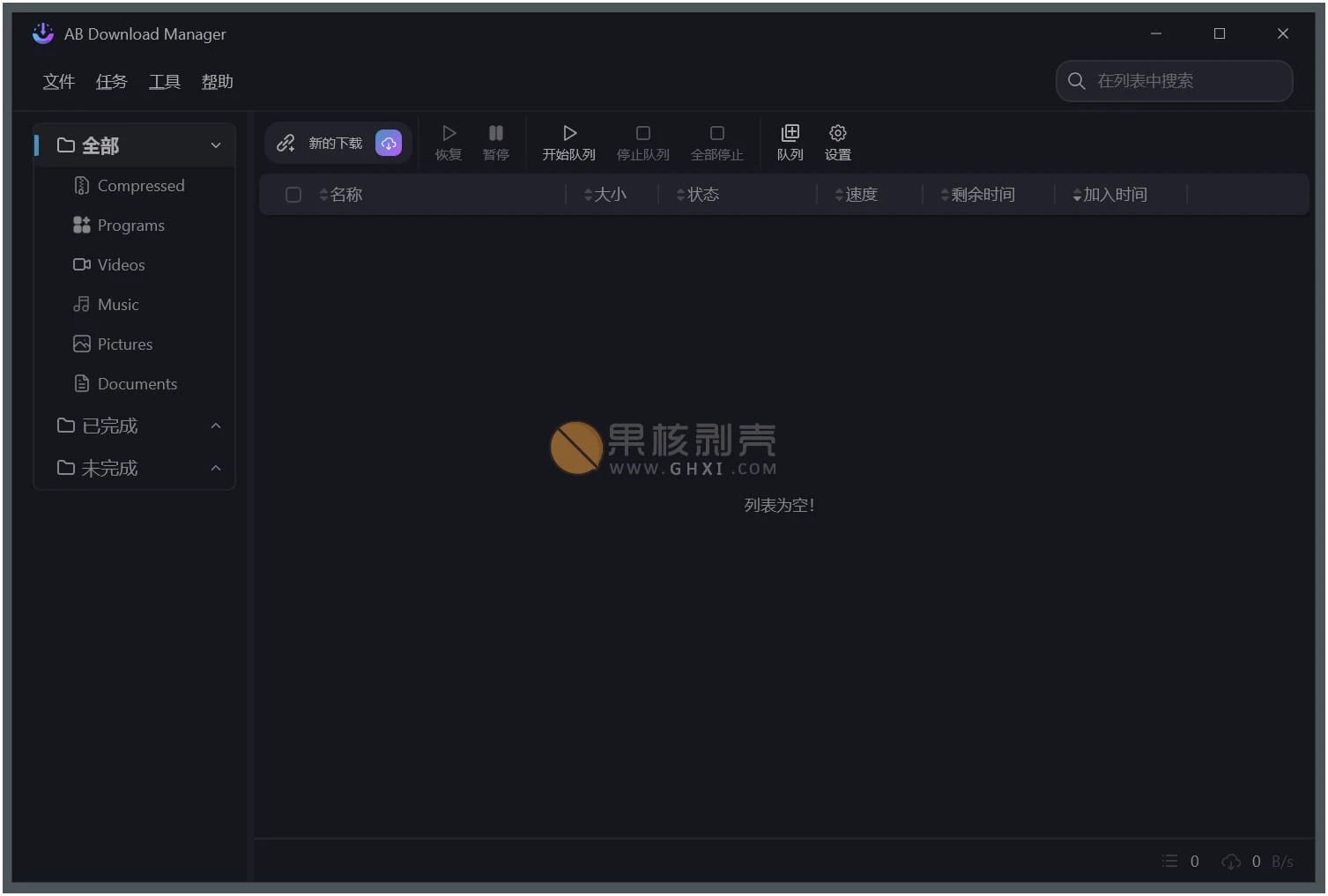Collapse the 全部 category chevron
This screenshot has height=896, width=1328.
point(216,145)
